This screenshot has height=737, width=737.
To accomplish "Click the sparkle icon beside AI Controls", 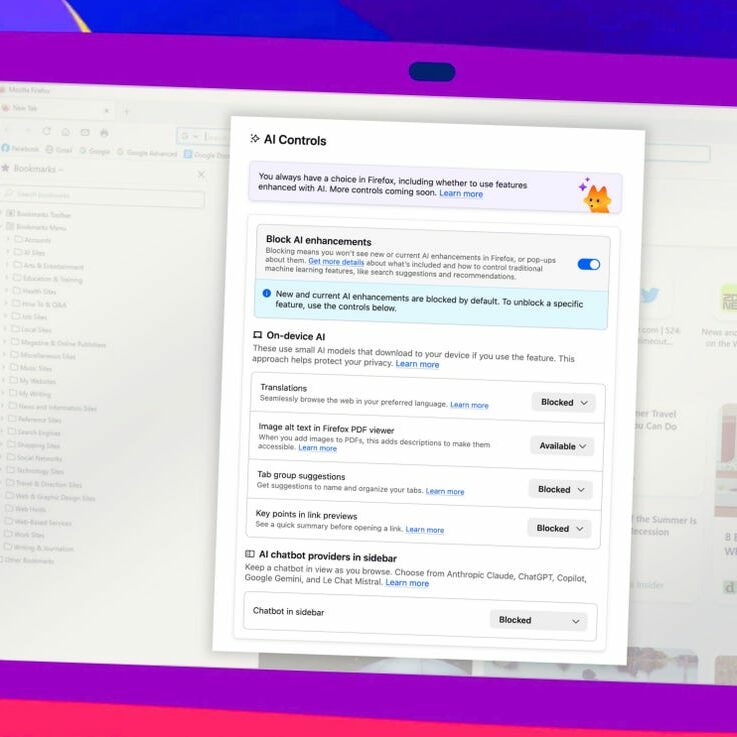I will [x=255, y=138].
